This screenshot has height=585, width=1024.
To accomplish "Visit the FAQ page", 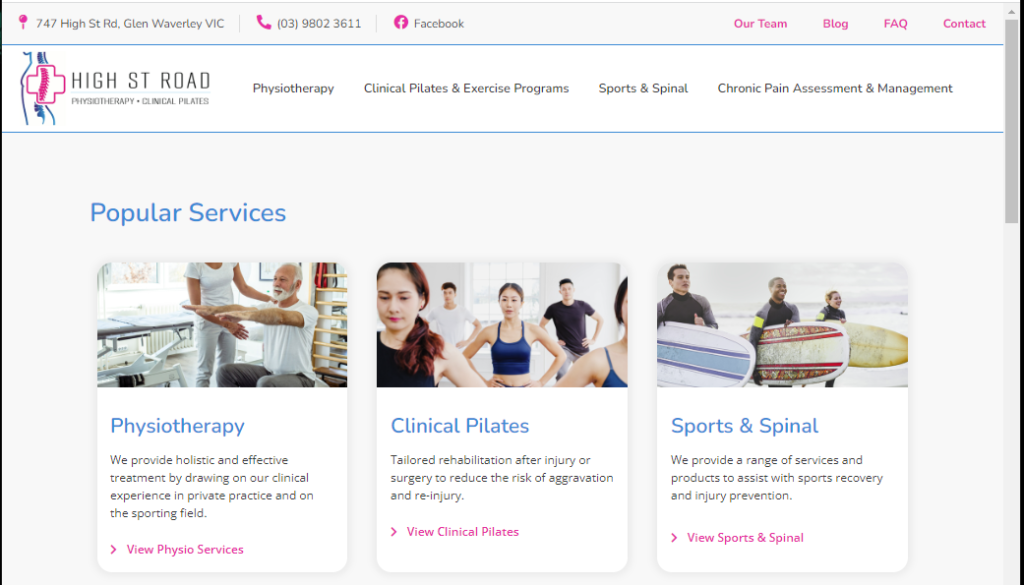I will [x=895, y=24].
